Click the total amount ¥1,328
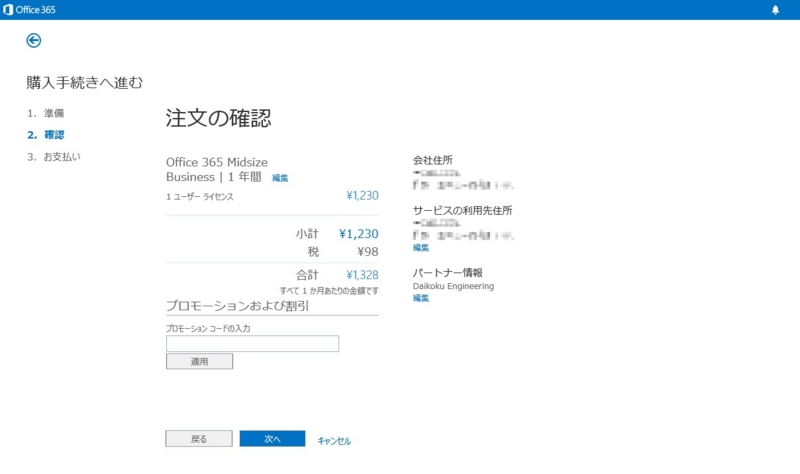The width and height of the screenshot is (800, 474). tap(362, 275)
